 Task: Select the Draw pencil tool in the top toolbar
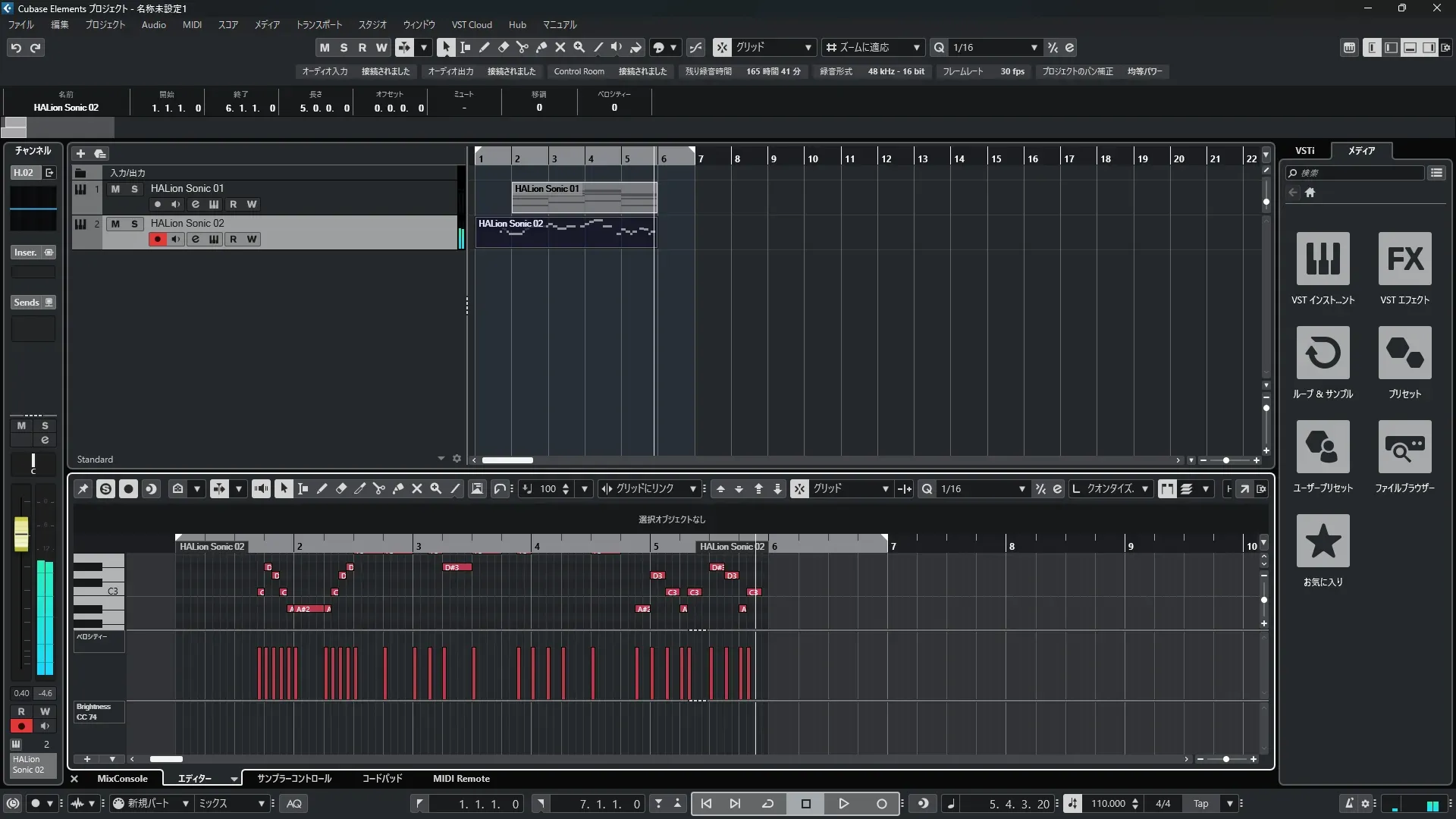pyautogui.click(x=485, y=47)
